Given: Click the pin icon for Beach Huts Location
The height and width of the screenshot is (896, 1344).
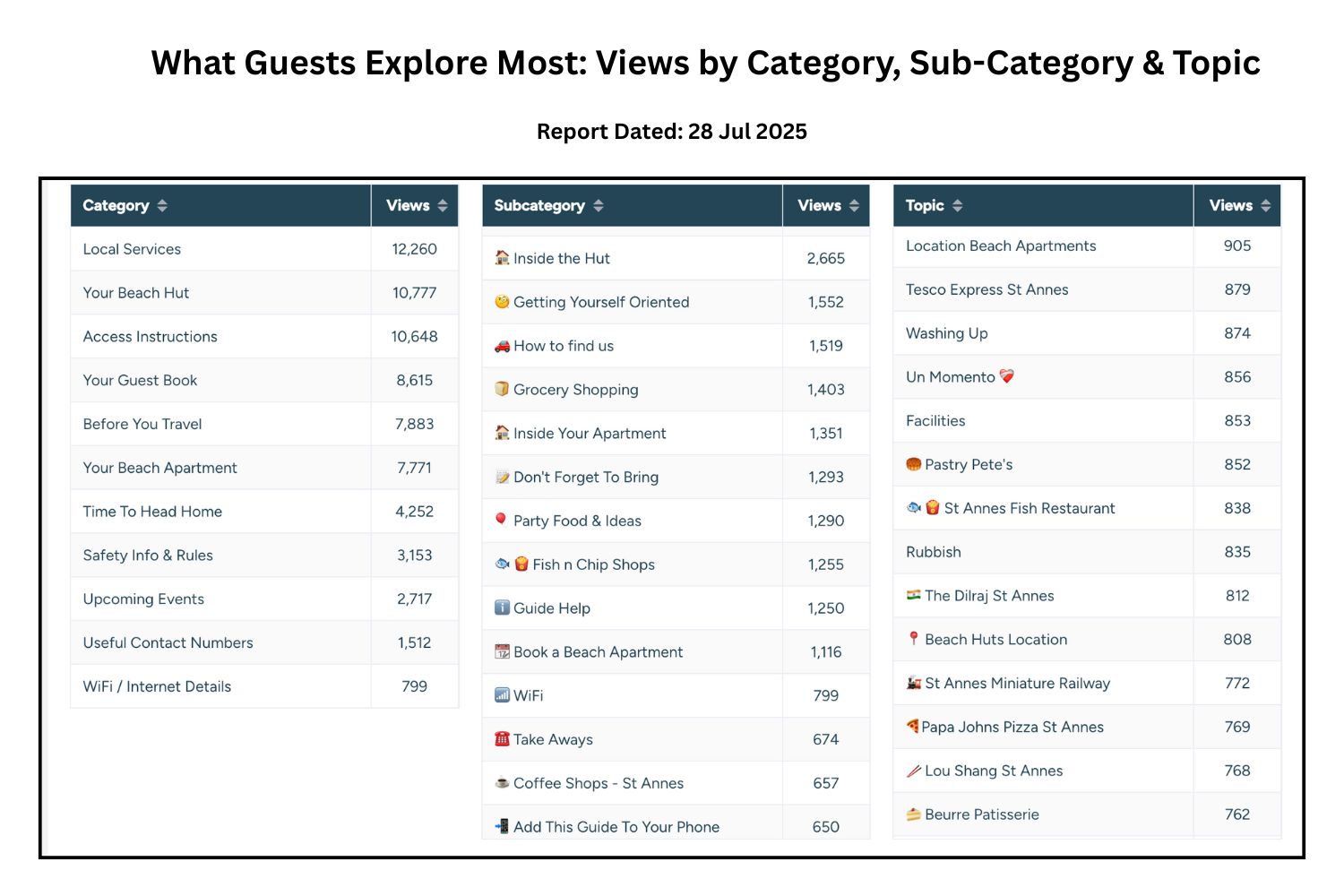Looking at the screenshot, I should tap(913, 638).
